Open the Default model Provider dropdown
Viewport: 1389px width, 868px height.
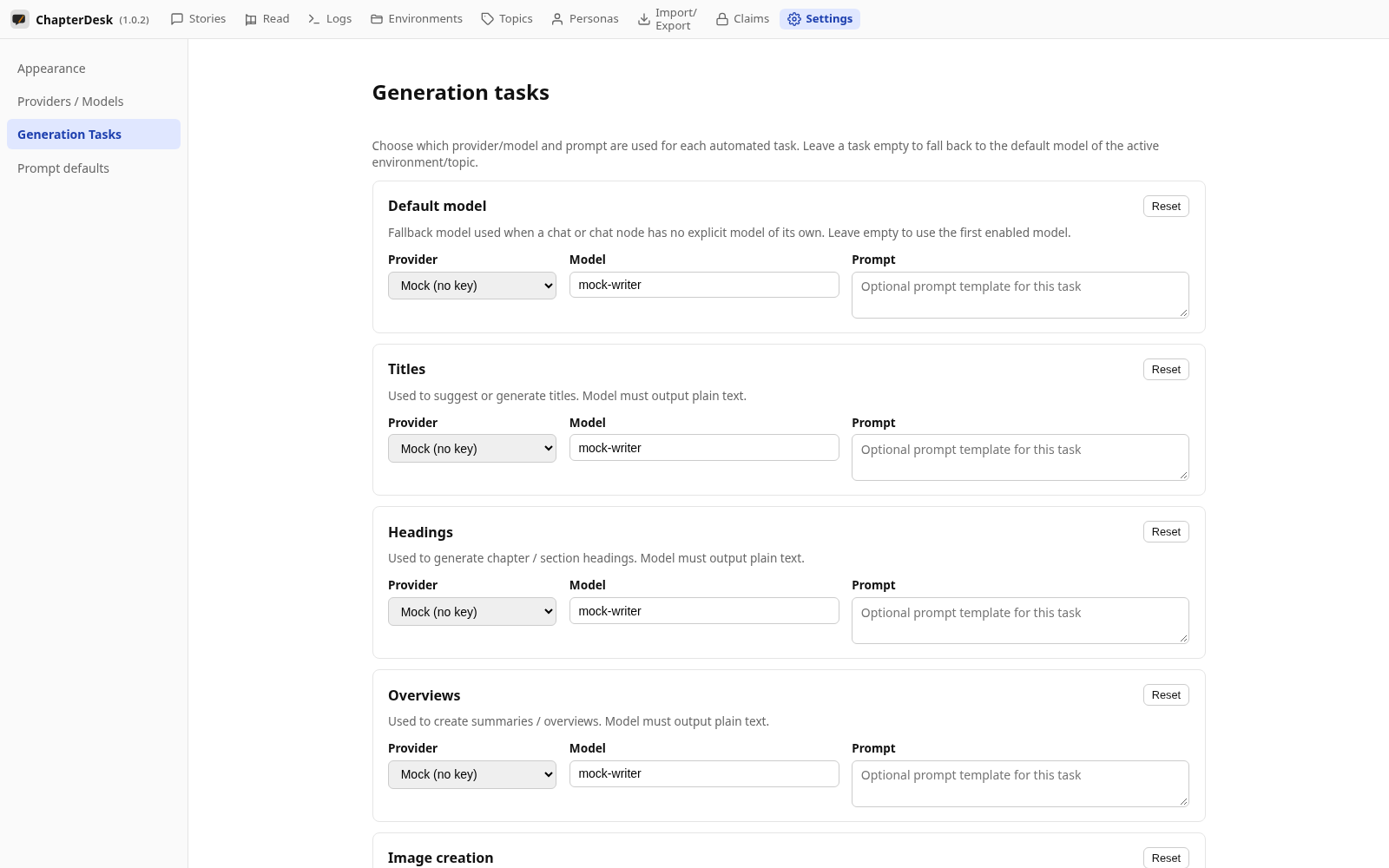[472, 286]
